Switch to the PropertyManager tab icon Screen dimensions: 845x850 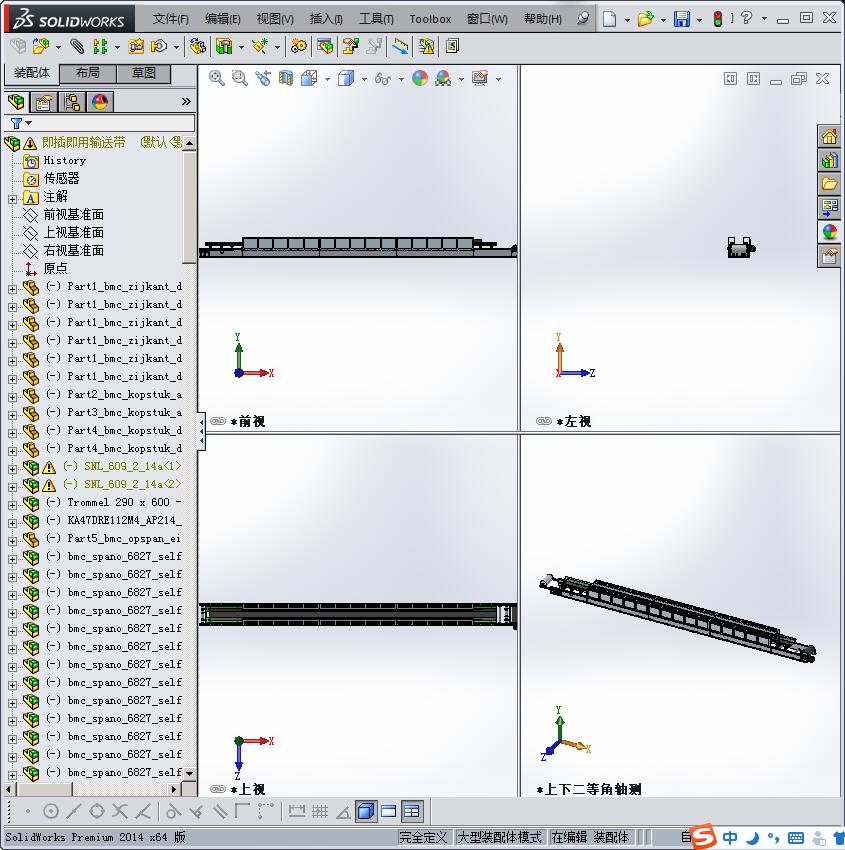(44, 102)
